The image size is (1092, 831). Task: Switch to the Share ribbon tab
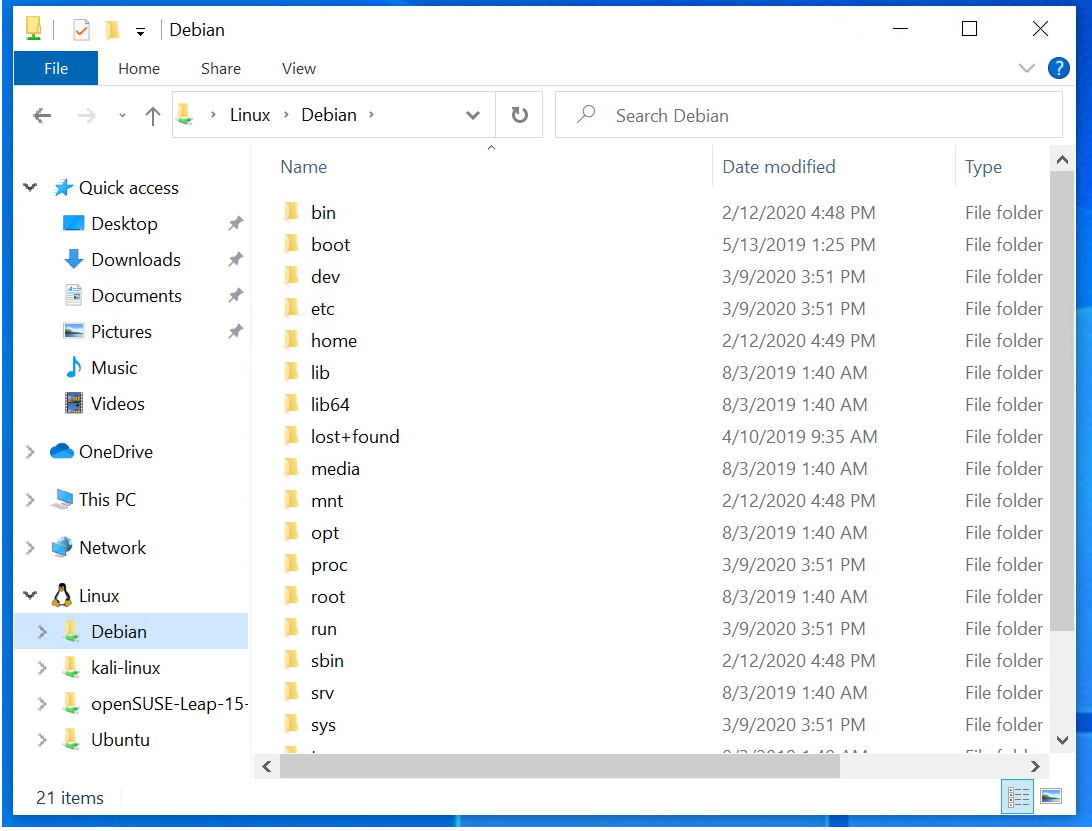click(221, 68)
